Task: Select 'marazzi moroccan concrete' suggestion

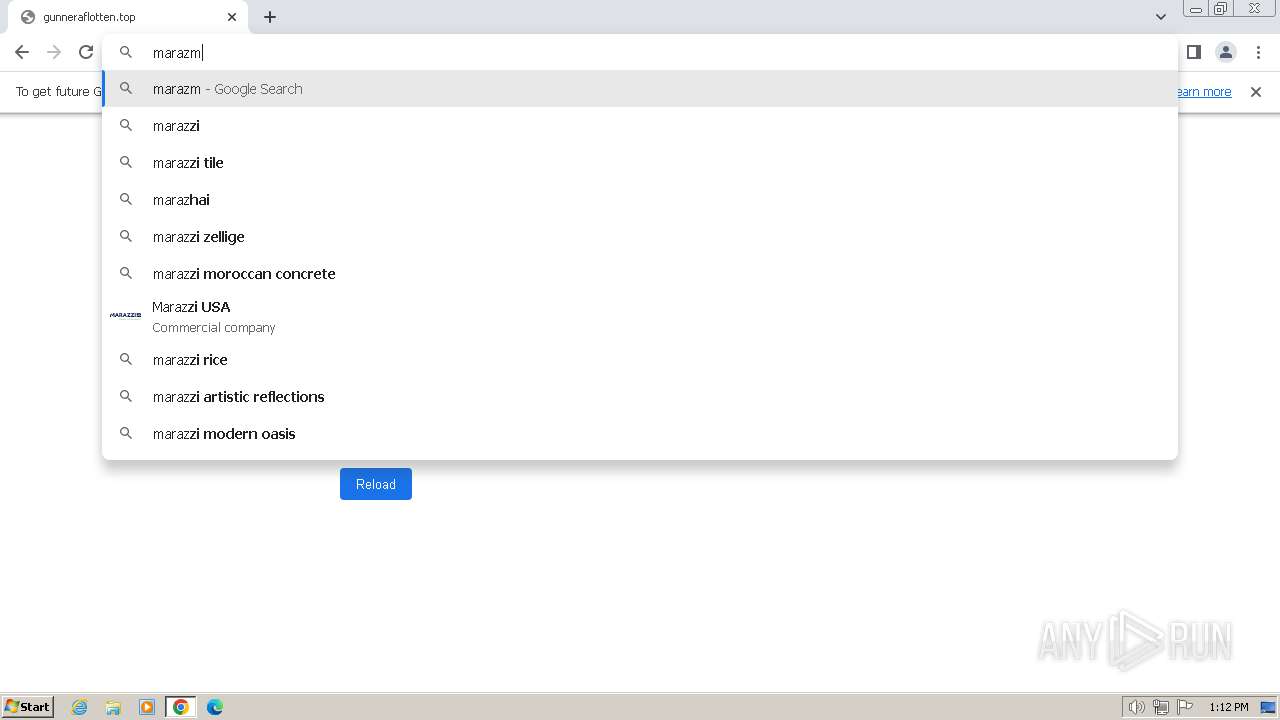Action: click(640, 274)
